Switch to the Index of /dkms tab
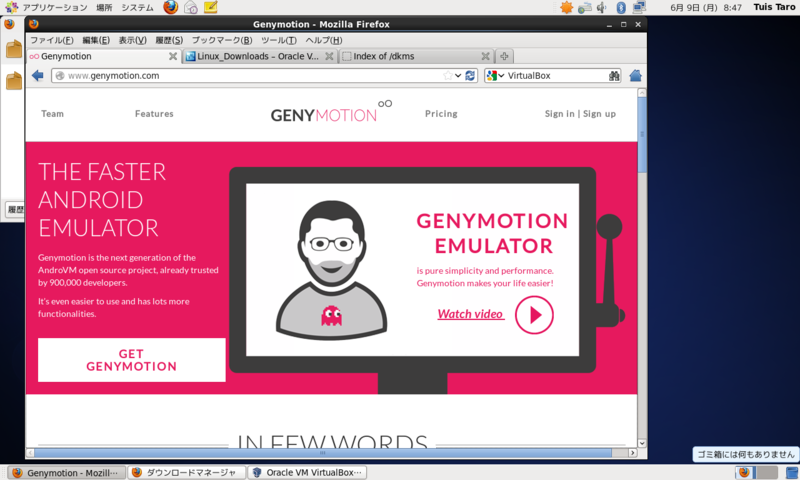Screen dimensions: 800x480 tap(416, 56)
